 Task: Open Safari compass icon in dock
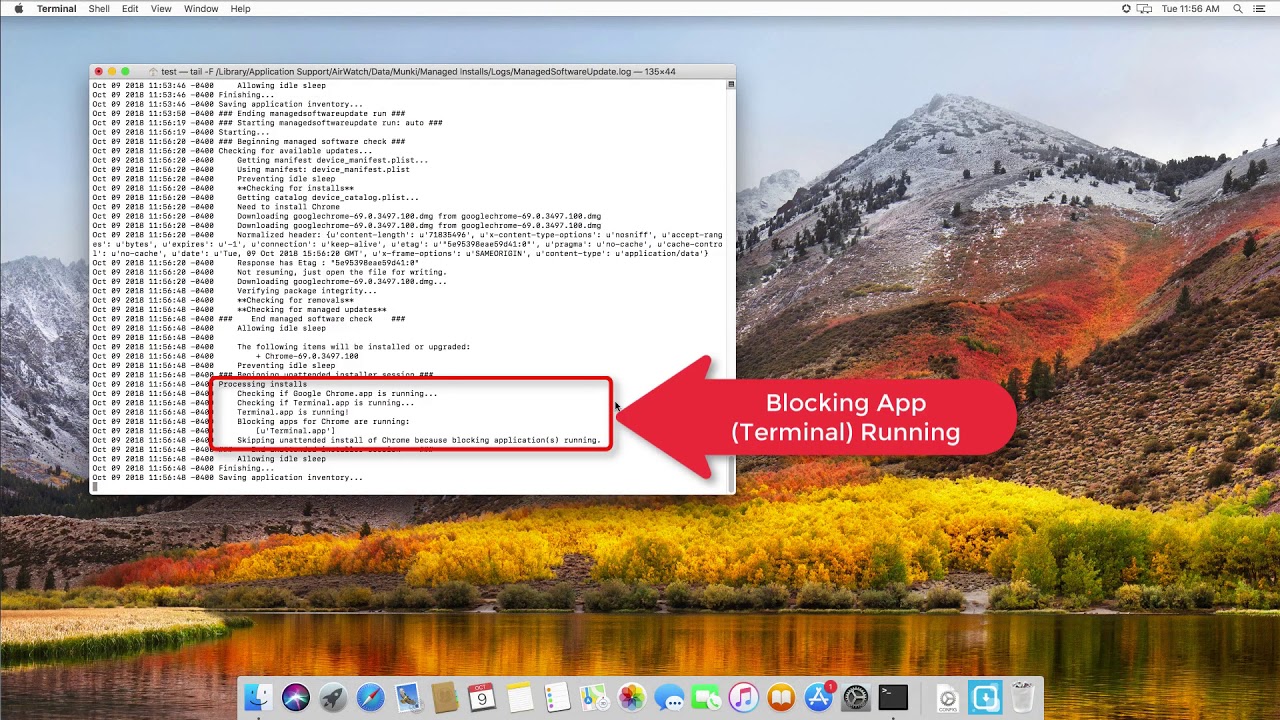pos(370,697)
